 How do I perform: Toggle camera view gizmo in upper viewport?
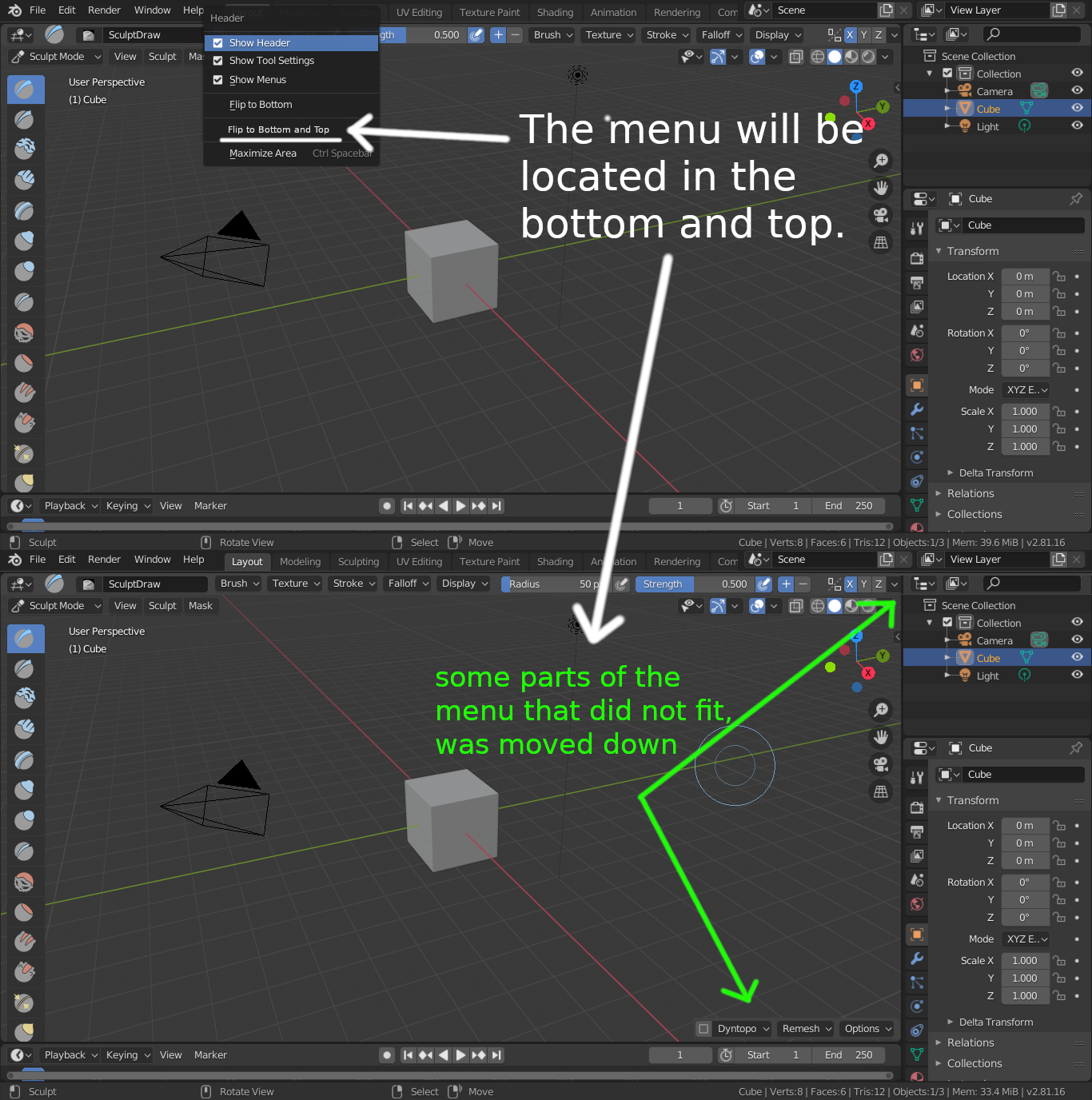pyautogui.click(x=881, y=215)
